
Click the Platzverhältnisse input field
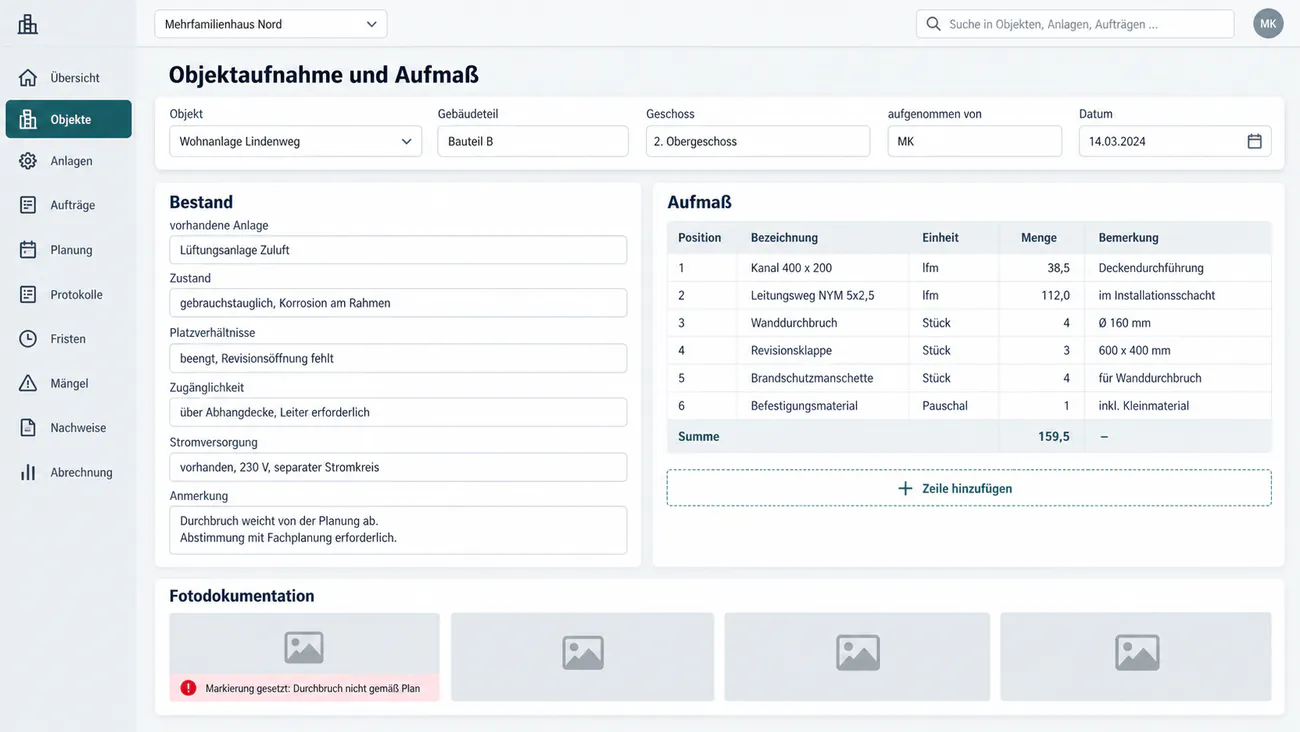click(398, 358)
